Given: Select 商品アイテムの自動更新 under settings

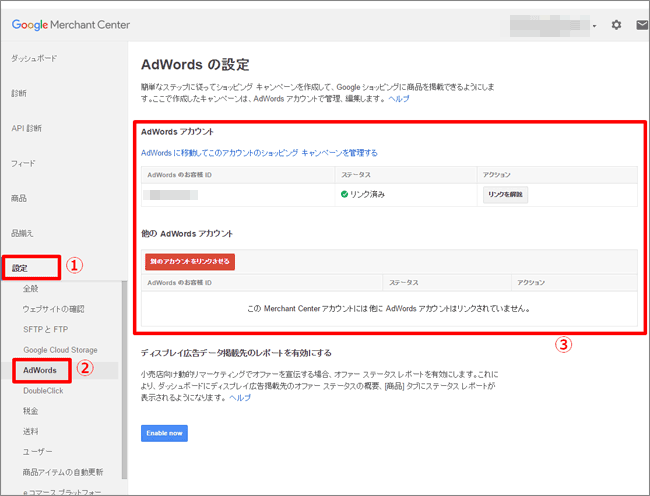Looking at the screenshot, I should pos(63,472).
